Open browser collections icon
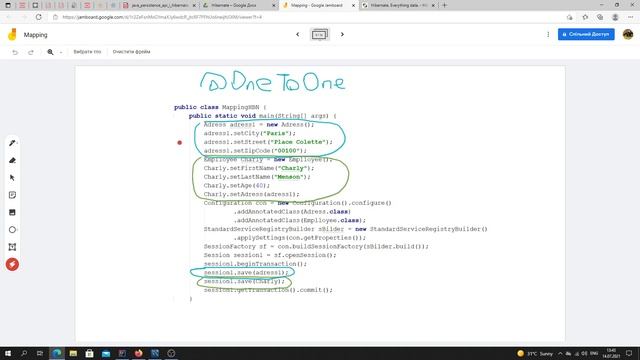The width and height of the screenshot is (640, 360). pyautogui.click(x=600, y=17)
